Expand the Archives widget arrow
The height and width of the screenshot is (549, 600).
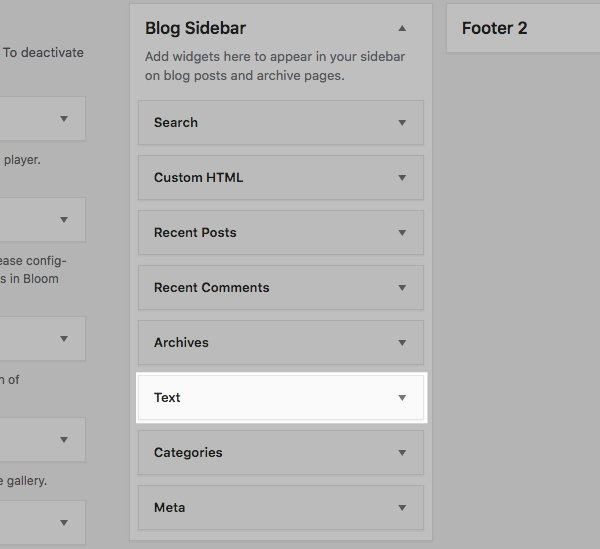click(x=402, y=343)
